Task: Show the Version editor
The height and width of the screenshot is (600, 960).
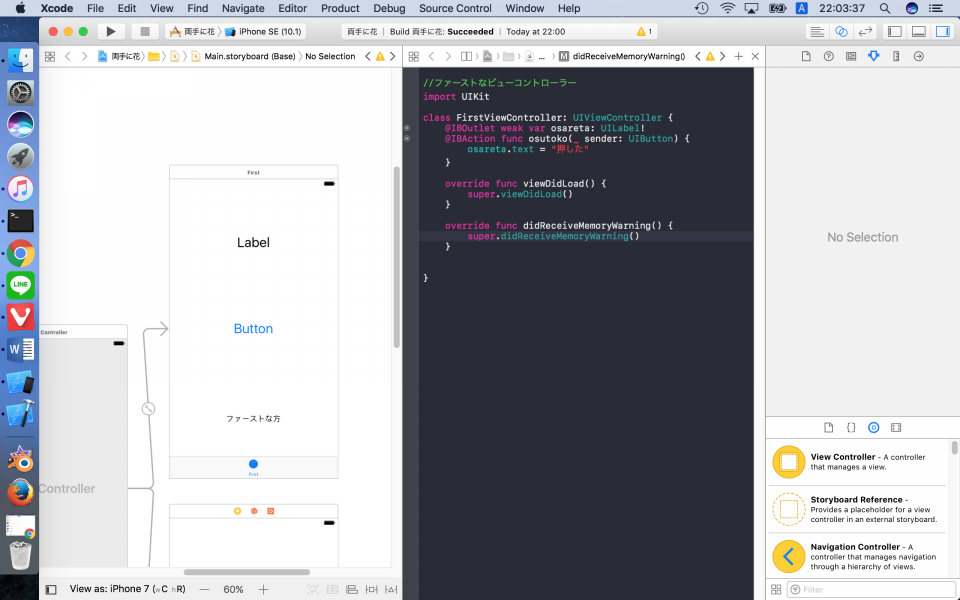Action: point(865,32)
